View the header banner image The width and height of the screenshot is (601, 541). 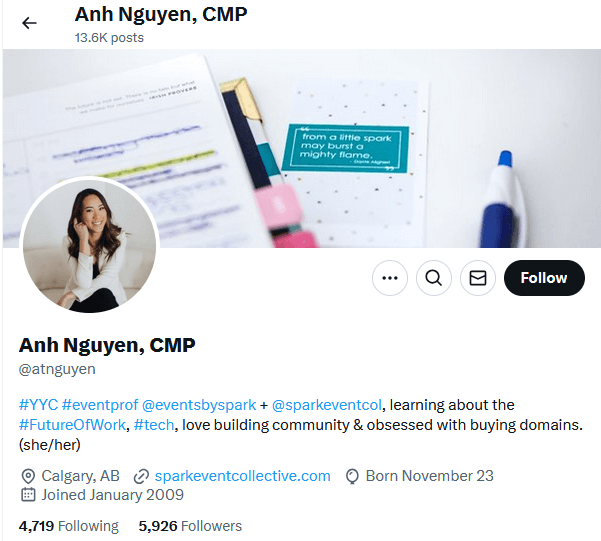click(302, 148)
